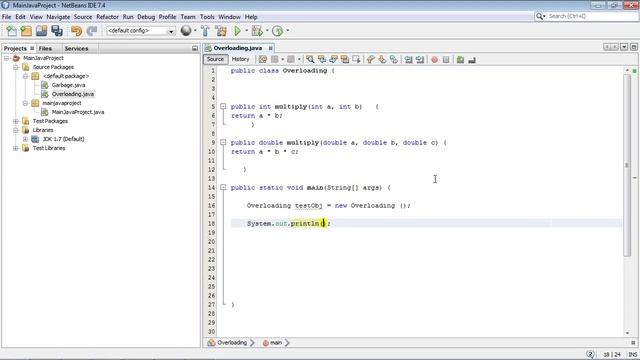Click the editor vertical scrollbar
The width and height of the screenshot is (640, 360).
tap(627, 165)
